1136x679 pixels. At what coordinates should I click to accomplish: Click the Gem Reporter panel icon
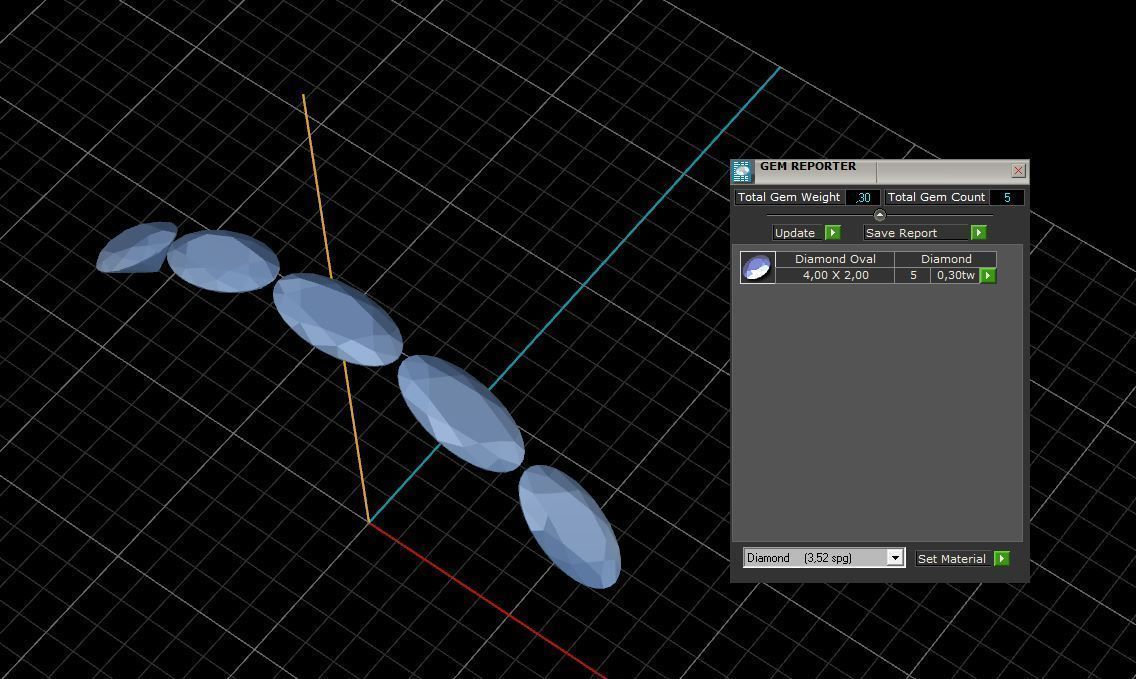[x=742, y=172]
